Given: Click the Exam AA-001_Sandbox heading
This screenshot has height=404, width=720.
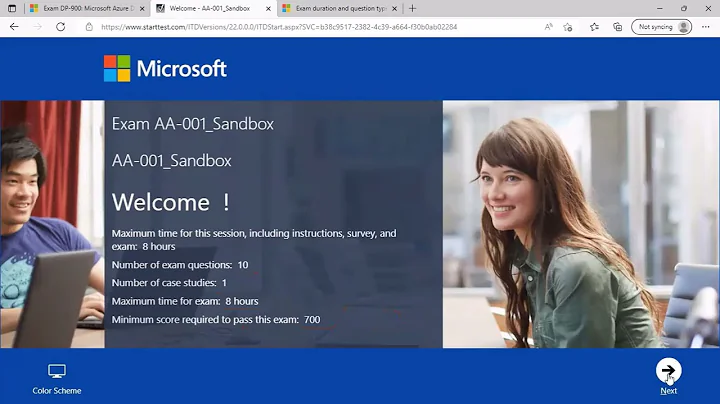Looking at the screenshot, I should click(193, 124).
